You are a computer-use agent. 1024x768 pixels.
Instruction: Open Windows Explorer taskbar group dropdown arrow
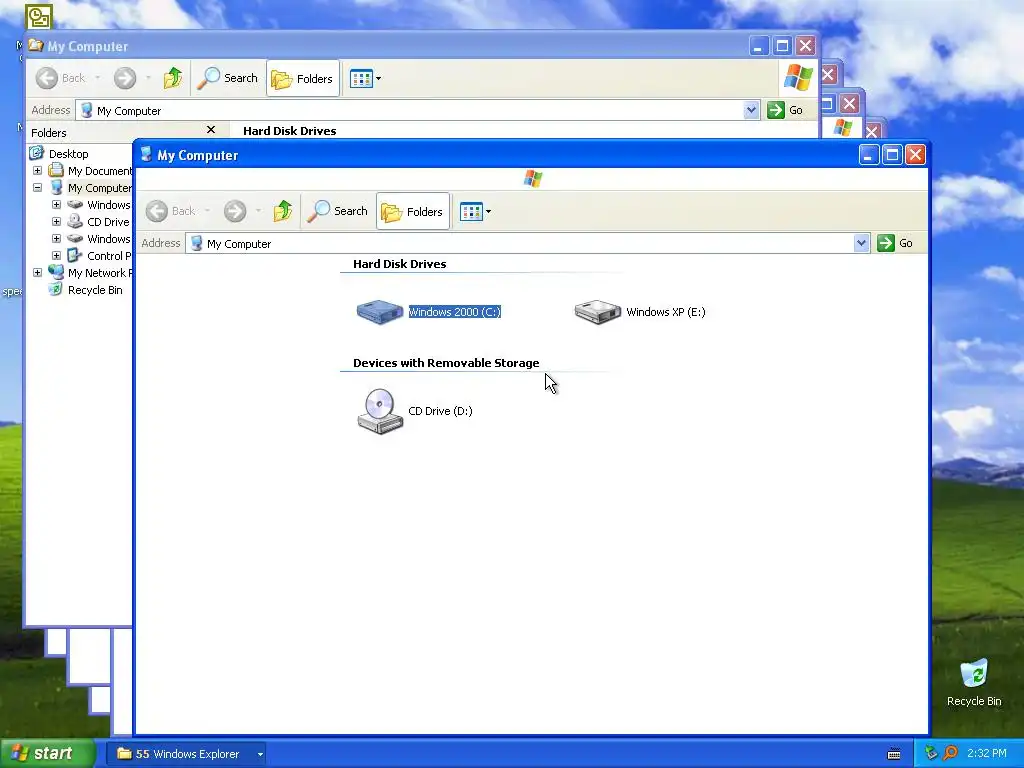[x=260, y=754]
